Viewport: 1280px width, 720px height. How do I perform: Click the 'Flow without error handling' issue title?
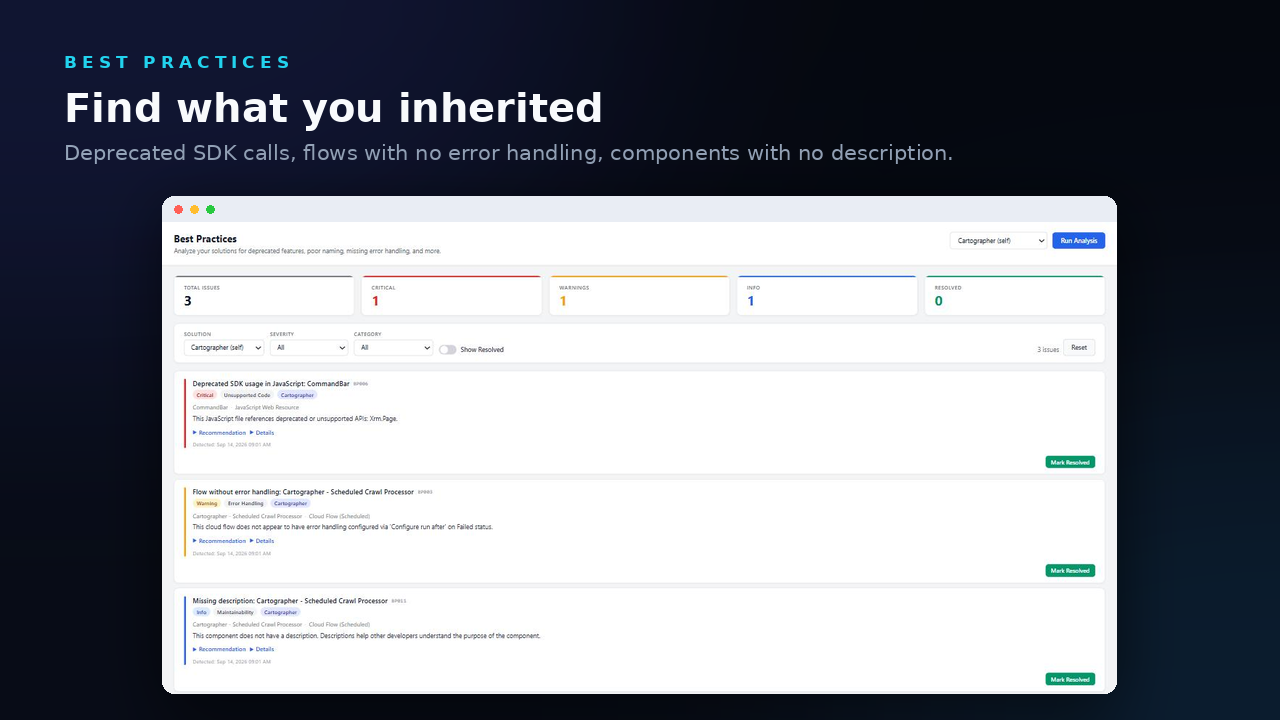click(303, 492)
